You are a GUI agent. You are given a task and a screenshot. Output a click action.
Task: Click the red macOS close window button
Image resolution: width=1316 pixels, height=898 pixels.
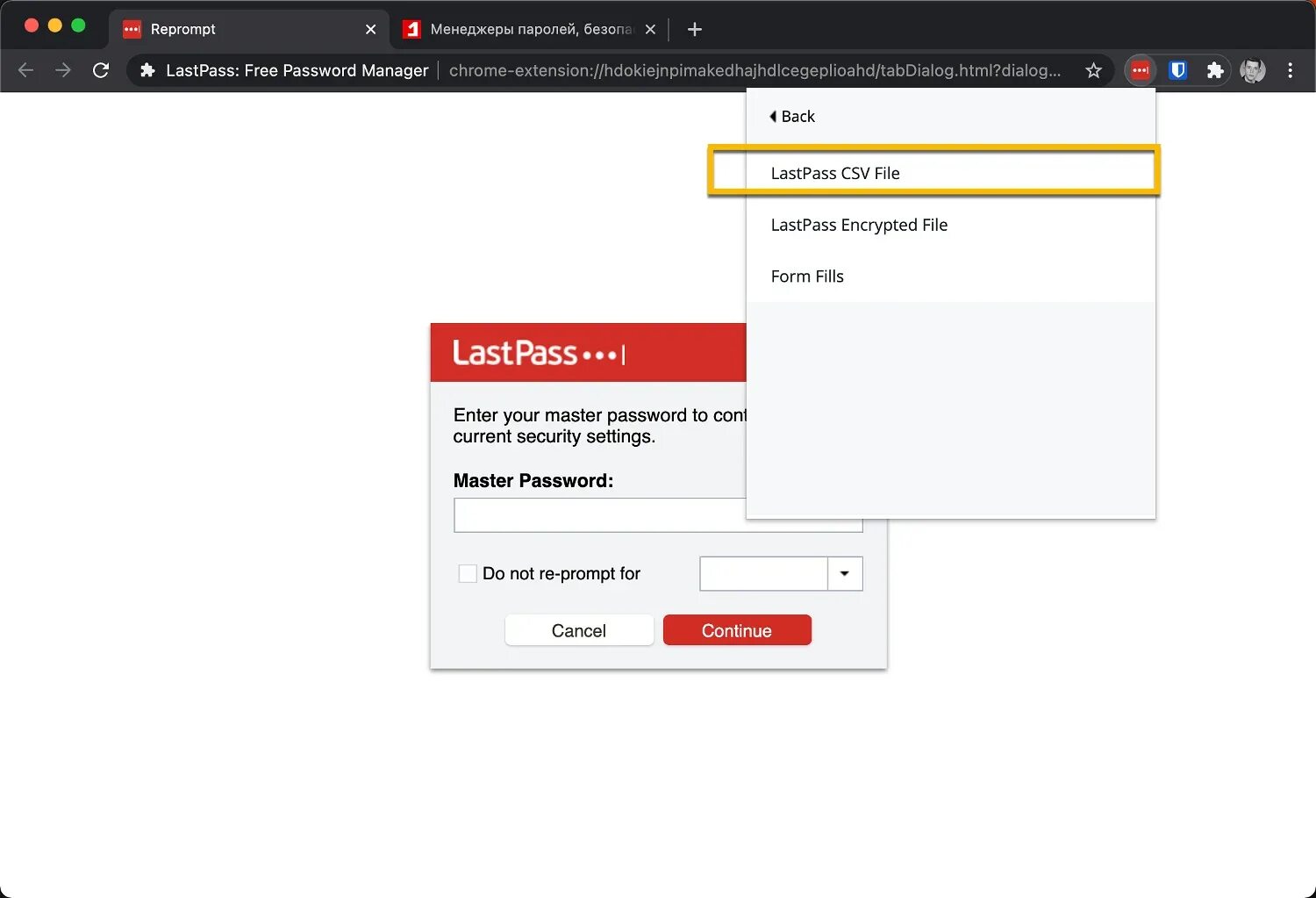[32, 25]
